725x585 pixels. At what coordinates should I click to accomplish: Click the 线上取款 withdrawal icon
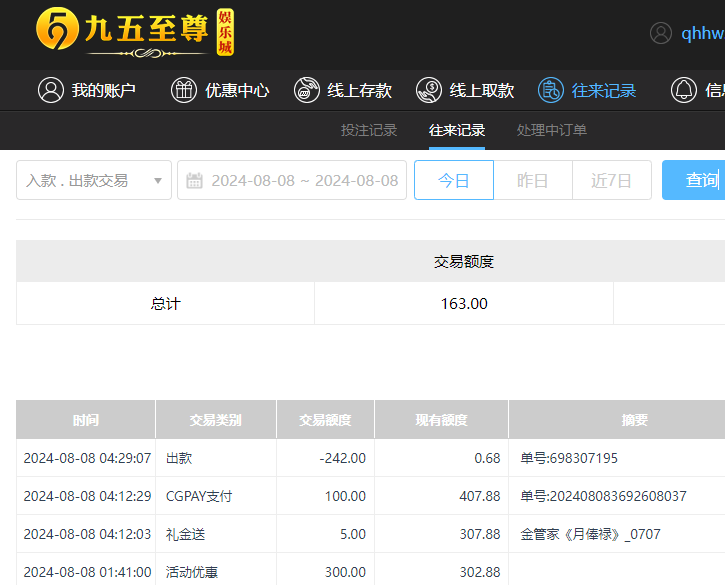click(x=429, y=90)
